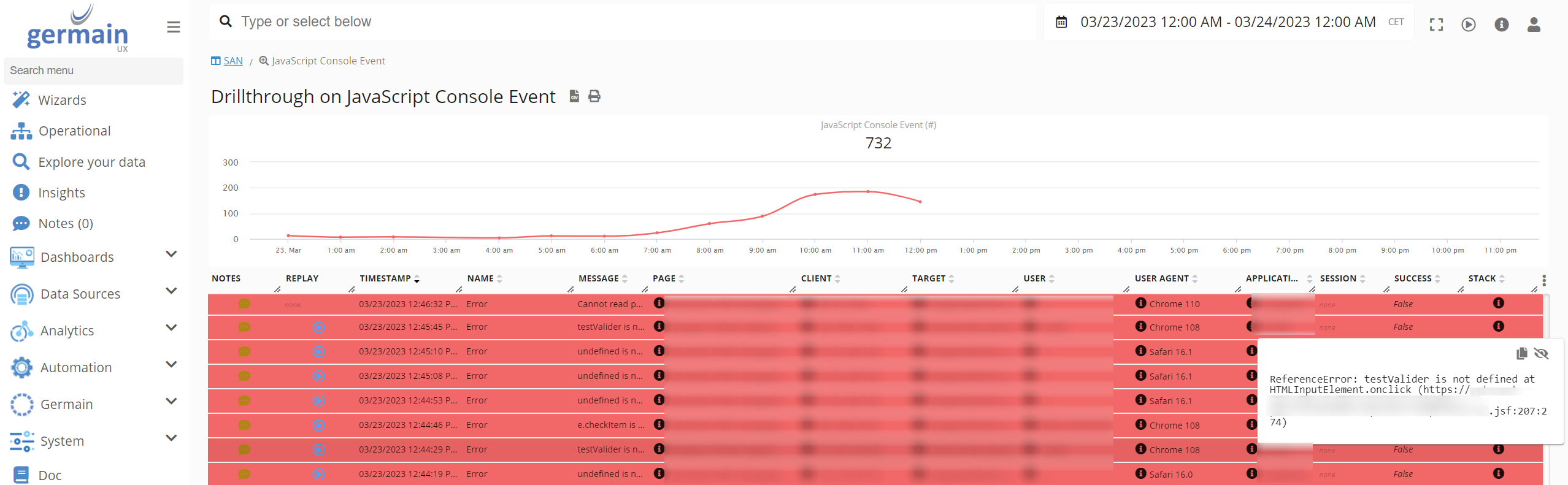The height and width of the screenshot is (485, 1568).
Task: Open the user profile icon
Action: coord(1533,25)
